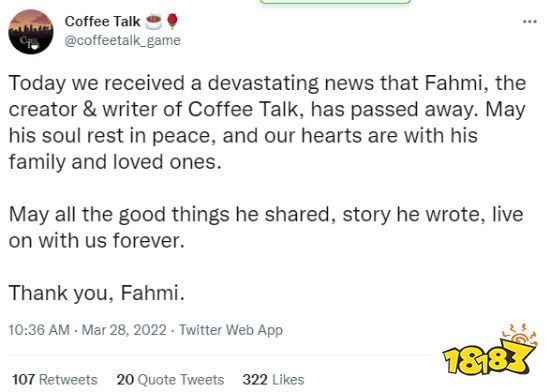Open the Coffee Talk display name profile
The image size is (550, 392).
102,22
